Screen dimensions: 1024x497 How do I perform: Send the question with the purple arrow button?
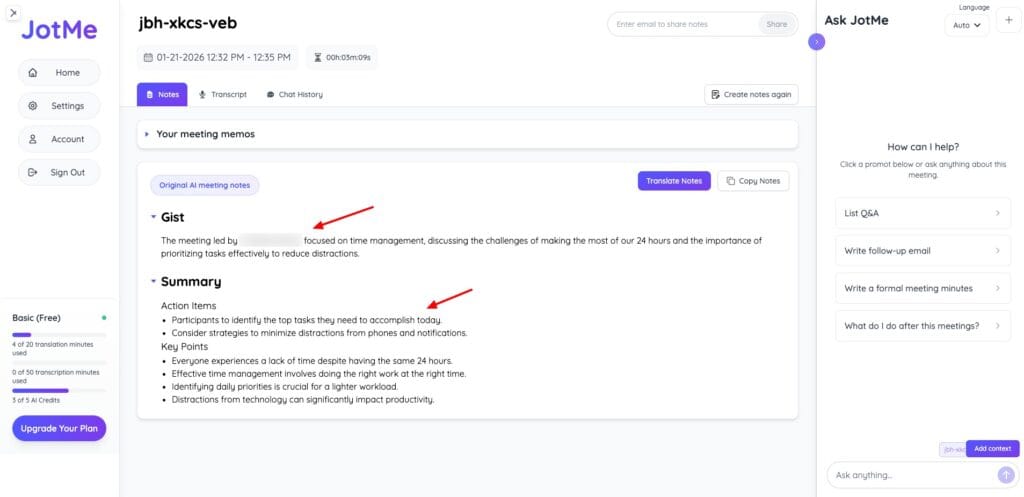tap(1006, 475)
